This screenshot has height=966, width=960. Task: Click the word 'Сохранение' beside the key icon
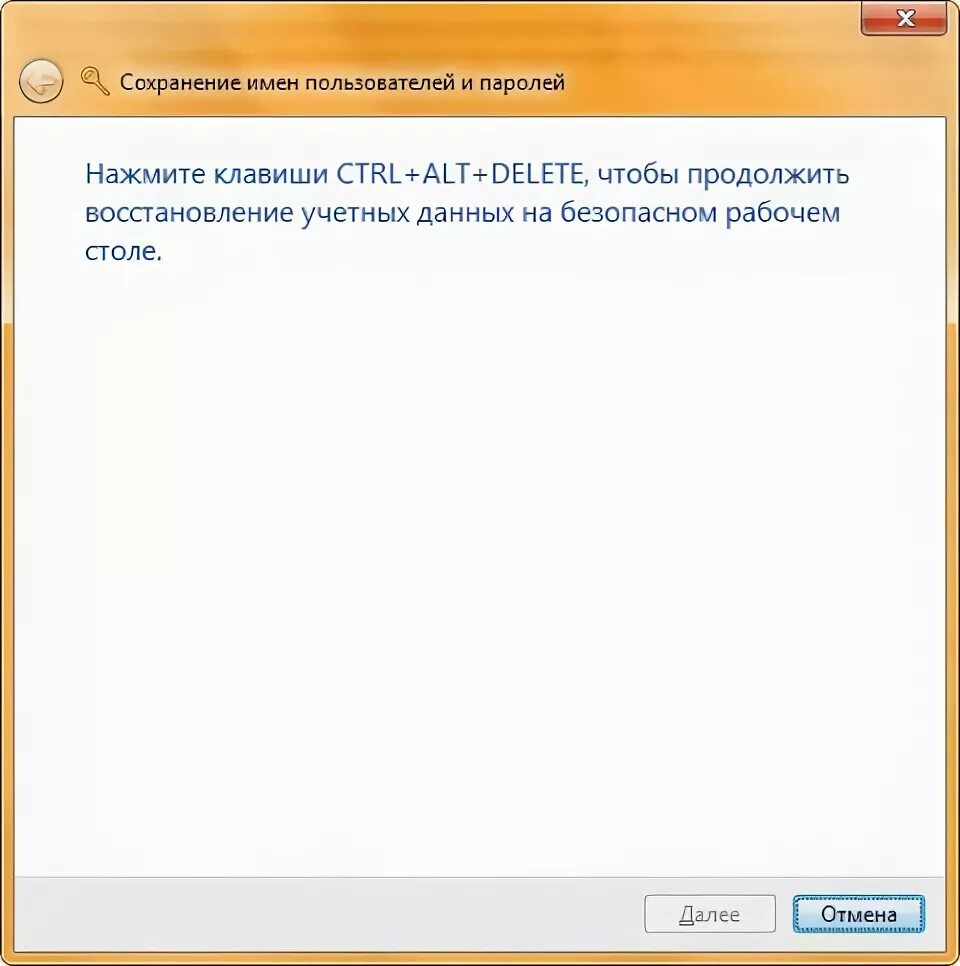(x=180, y=83)
